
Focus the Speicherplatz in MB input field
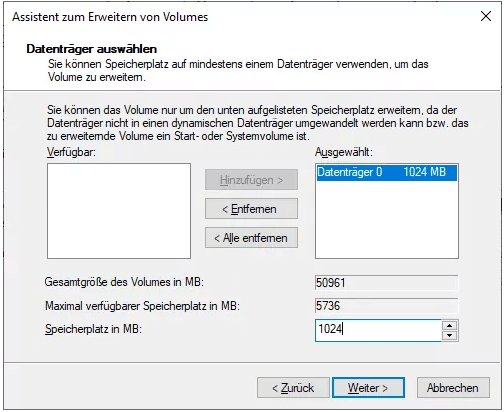pos(378,330)
